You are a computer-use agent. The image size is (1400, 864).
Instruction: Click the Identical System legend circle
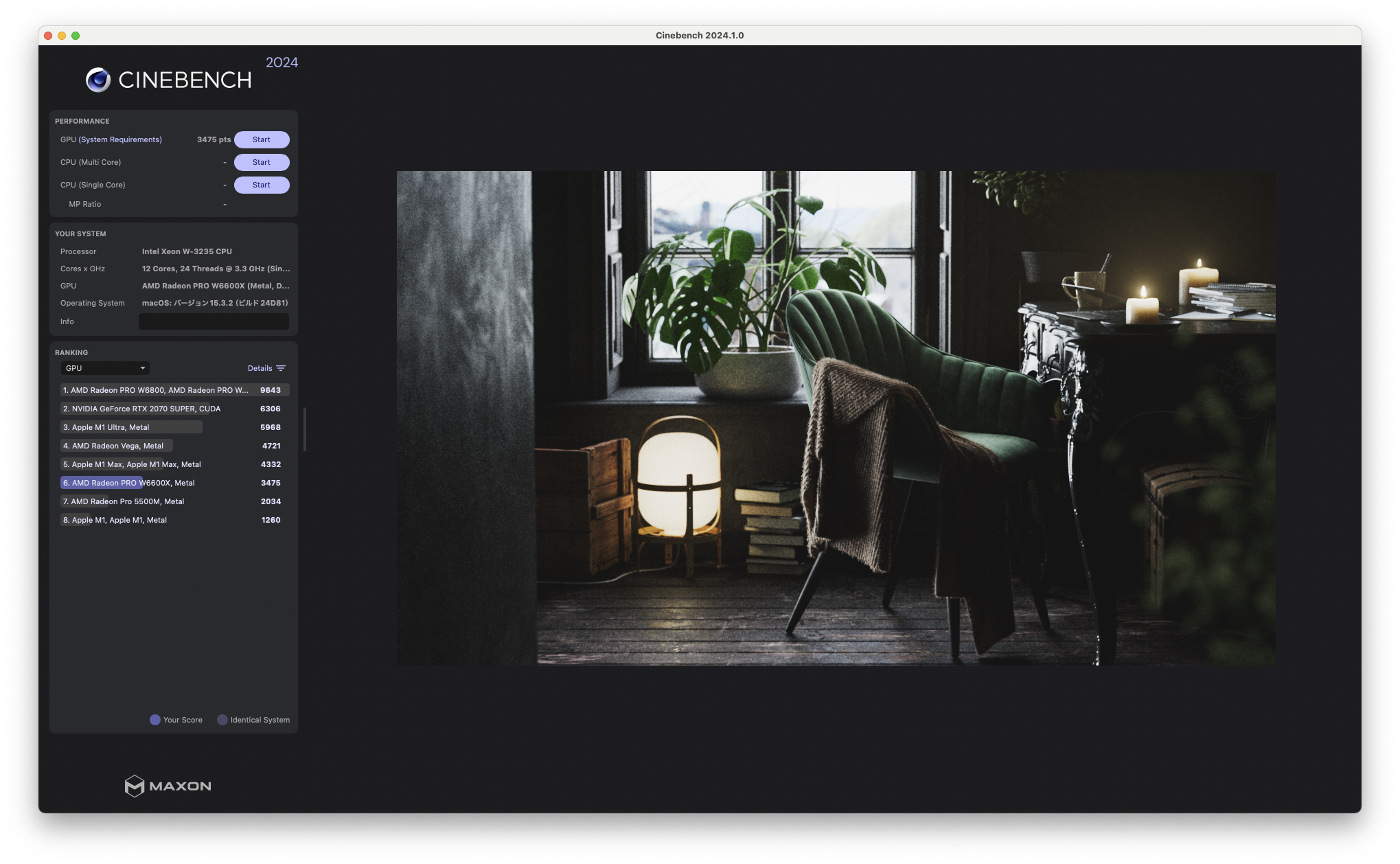222,720
